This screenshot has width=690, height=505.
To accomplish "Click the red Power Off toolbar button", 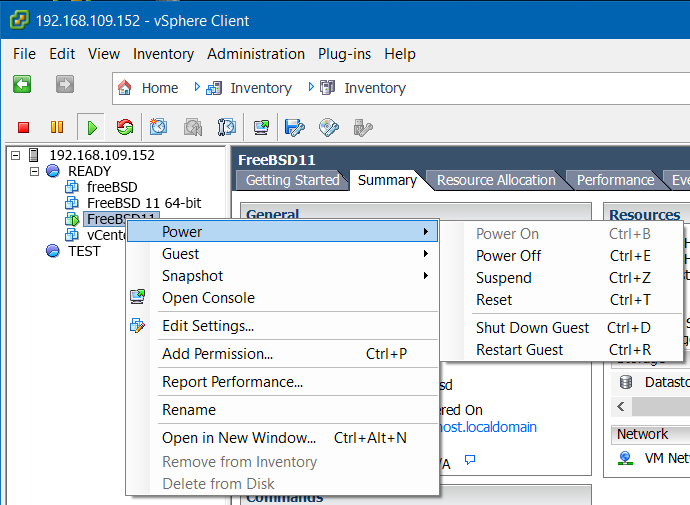I will click(23, 128).
